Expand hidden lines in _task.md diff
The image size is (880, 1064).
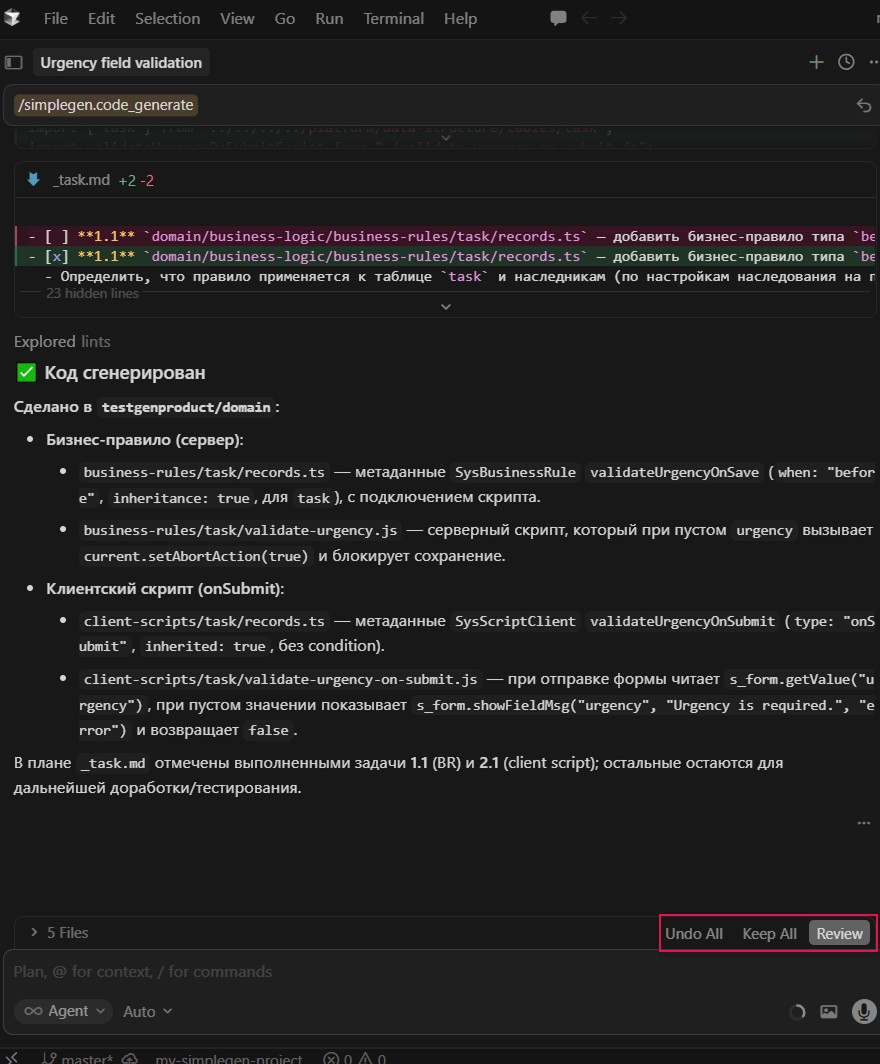pos(446,306)
